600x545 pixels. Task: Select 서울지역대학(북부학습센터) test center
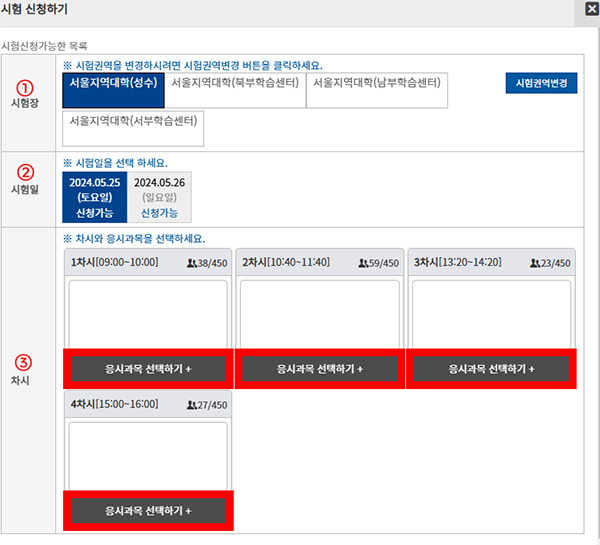click(235, 90)
